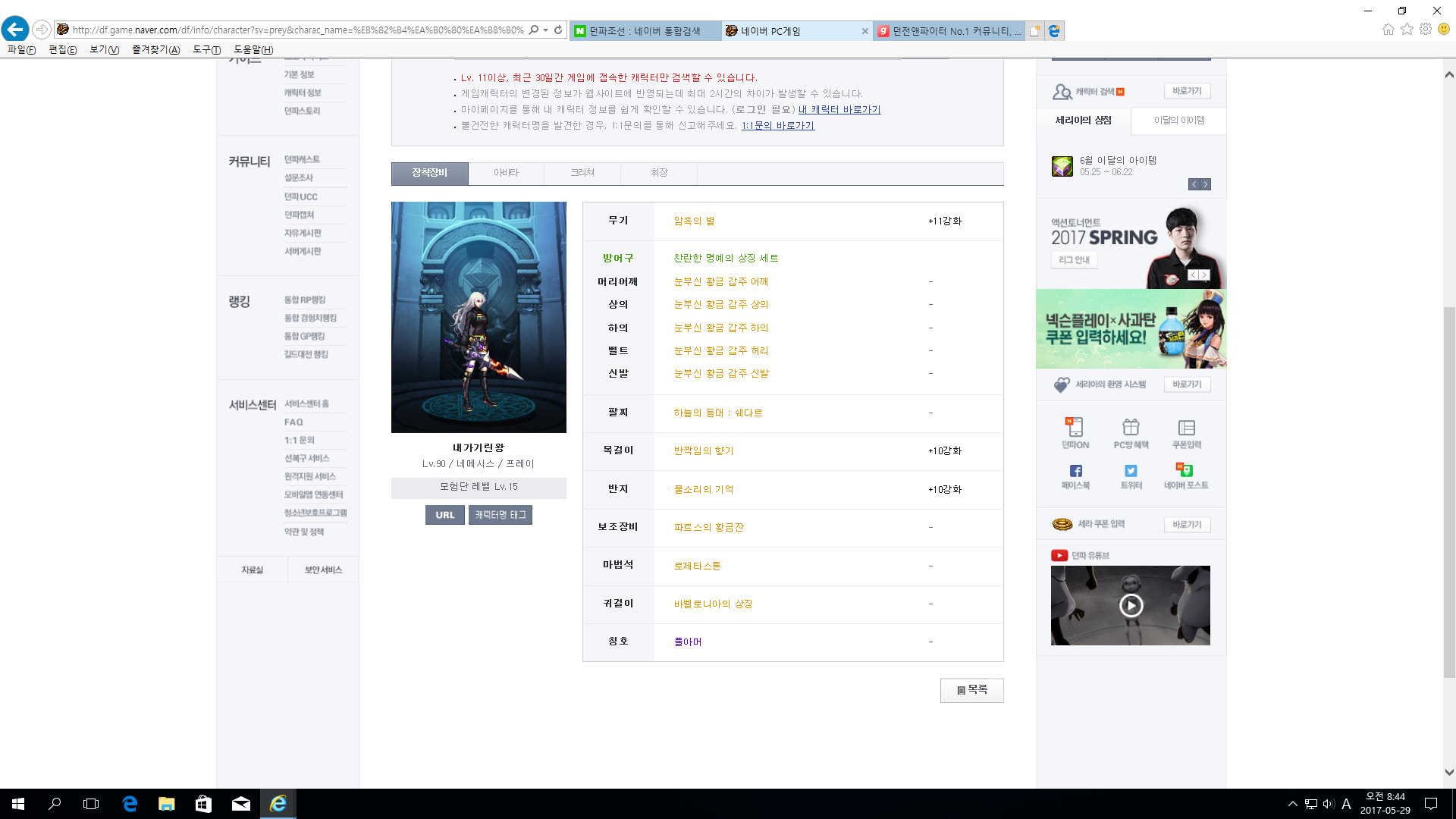The width and height of the screenshot is (1456, 819).
Task: Open taskbar search icon
Action: point(55,804)
